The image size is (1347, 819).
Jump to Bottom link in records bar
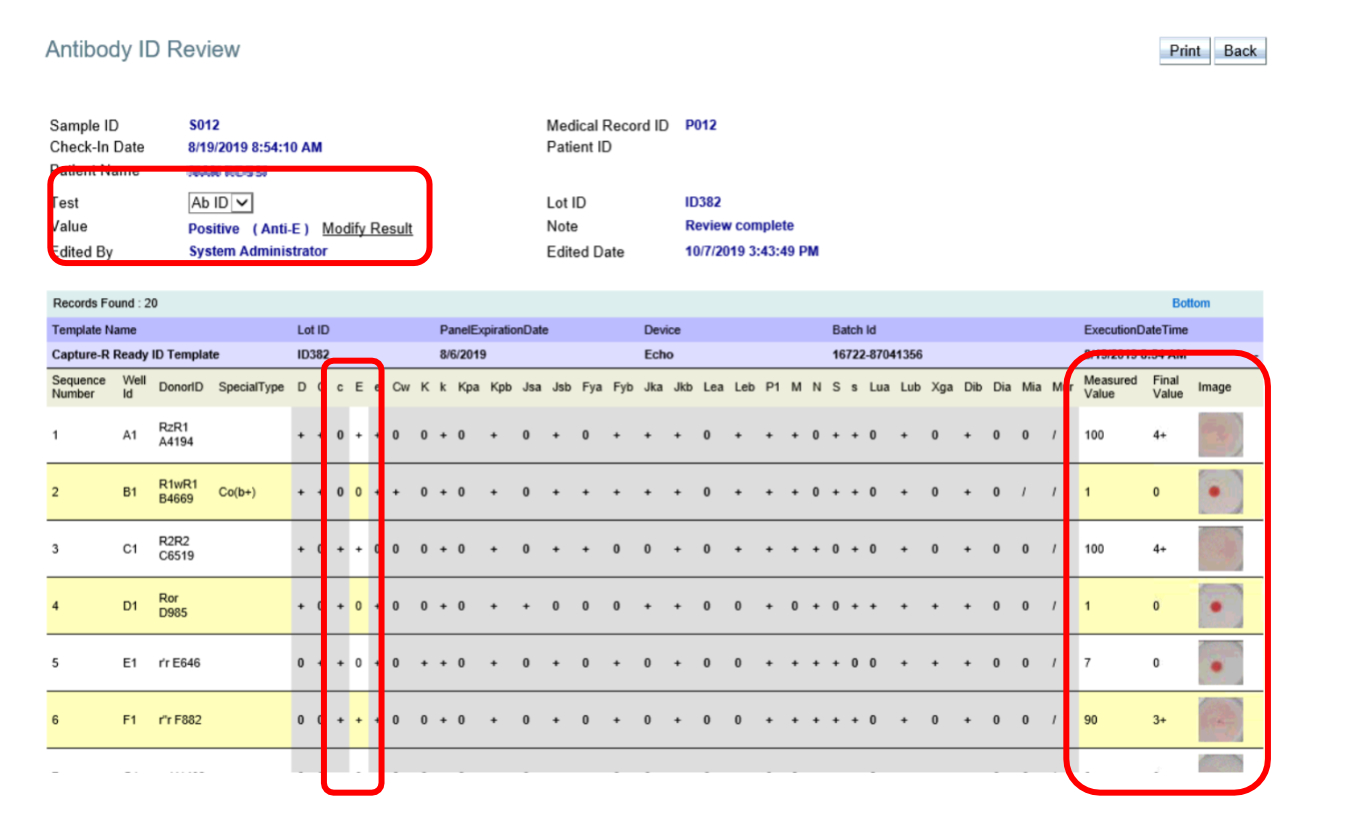1190,303
